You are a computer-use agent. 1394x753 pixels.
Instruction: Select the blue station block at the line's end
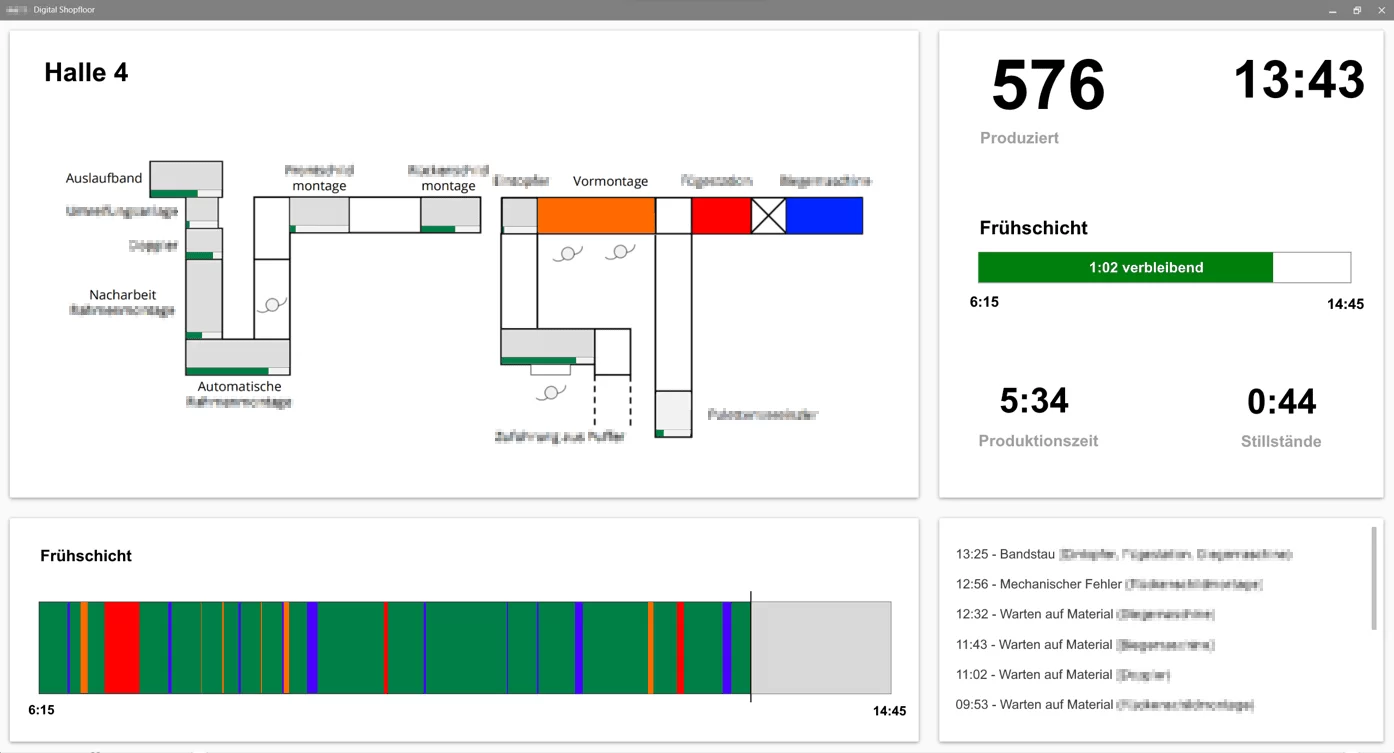pyautogui.click(x=824, y=216)
